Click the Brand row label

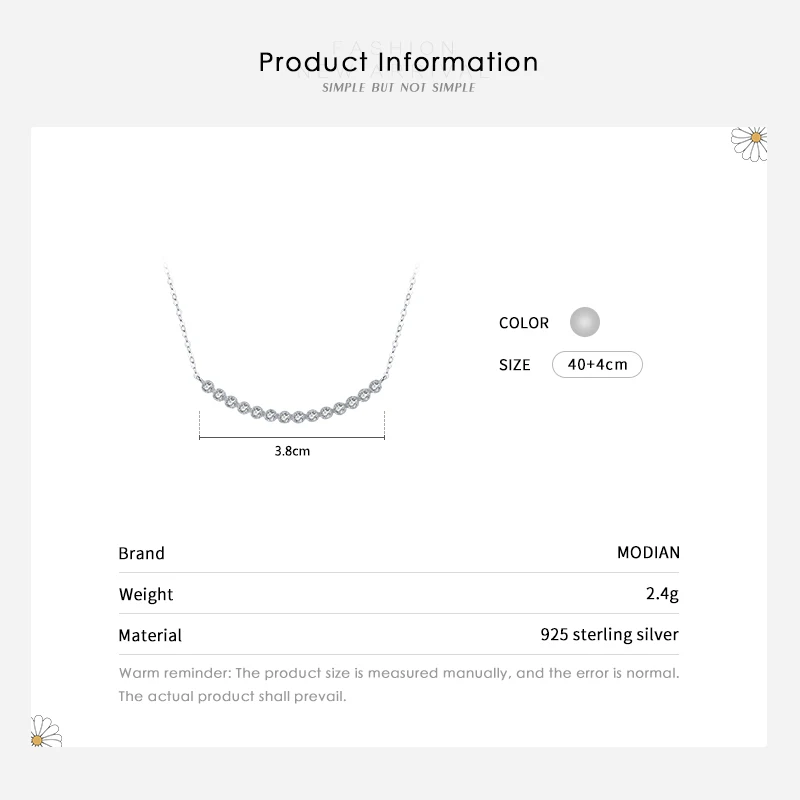tap(141, 553)
